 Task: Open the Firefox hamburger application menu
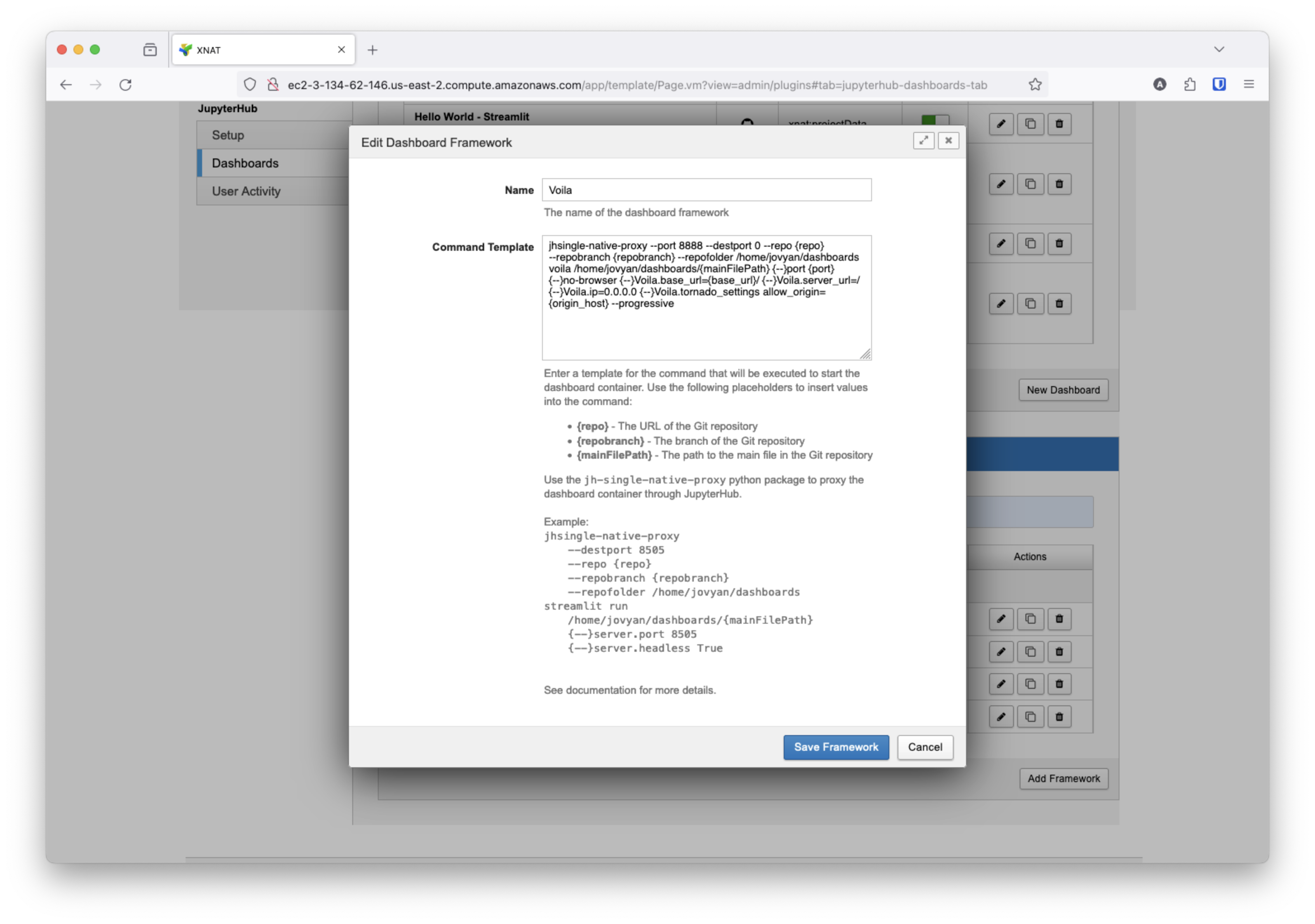[1249, 85]
